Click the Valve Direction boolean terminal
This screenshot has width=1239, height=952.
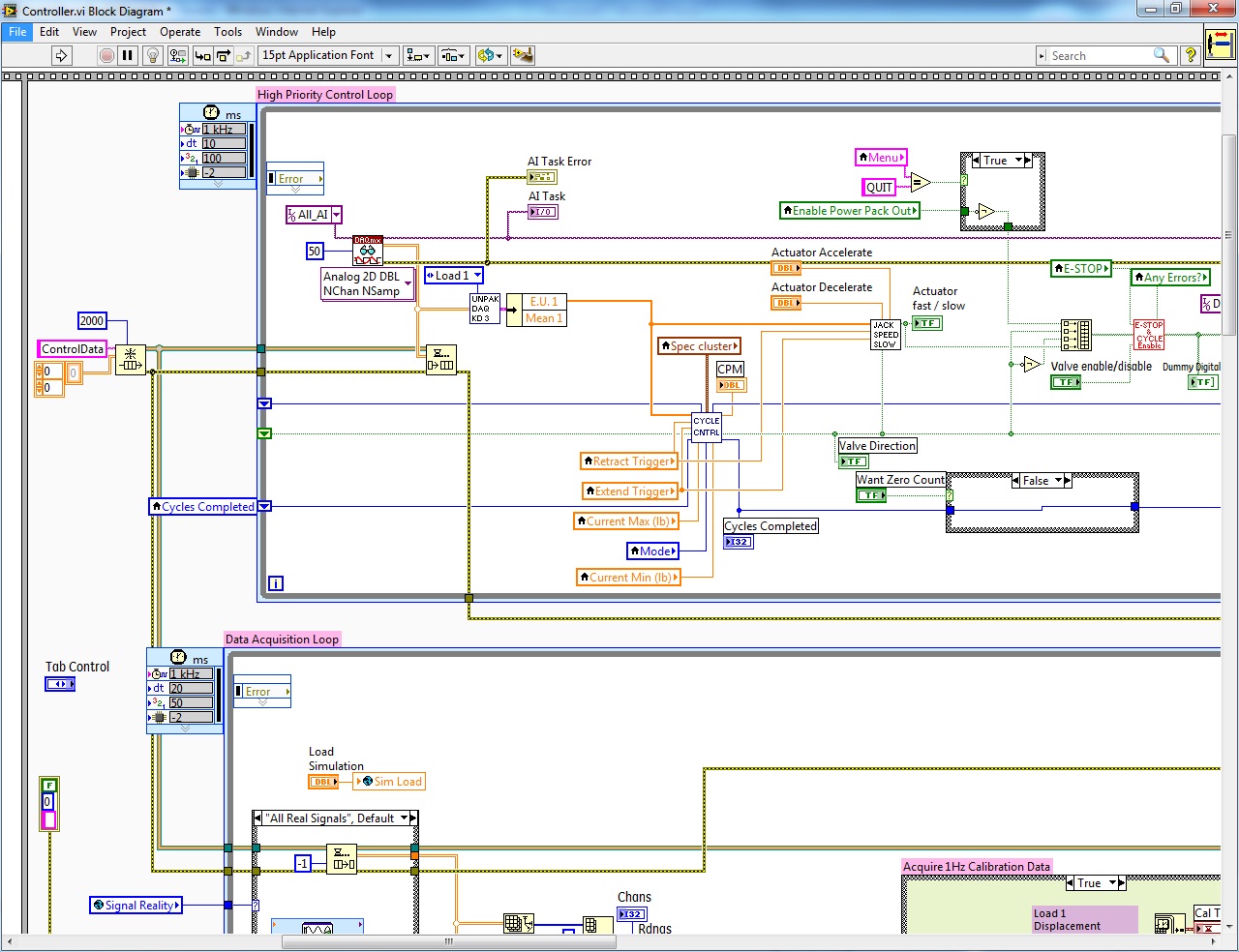point(853,461)
